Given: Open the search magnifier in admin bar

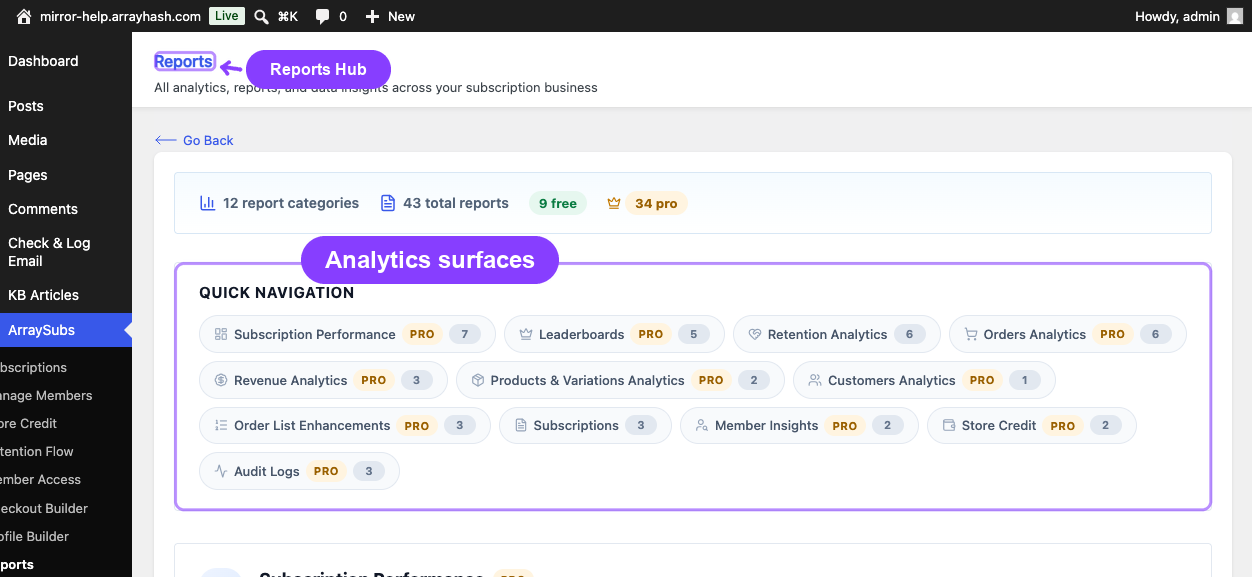Looking at the screenshot, I should click(261, 16).
